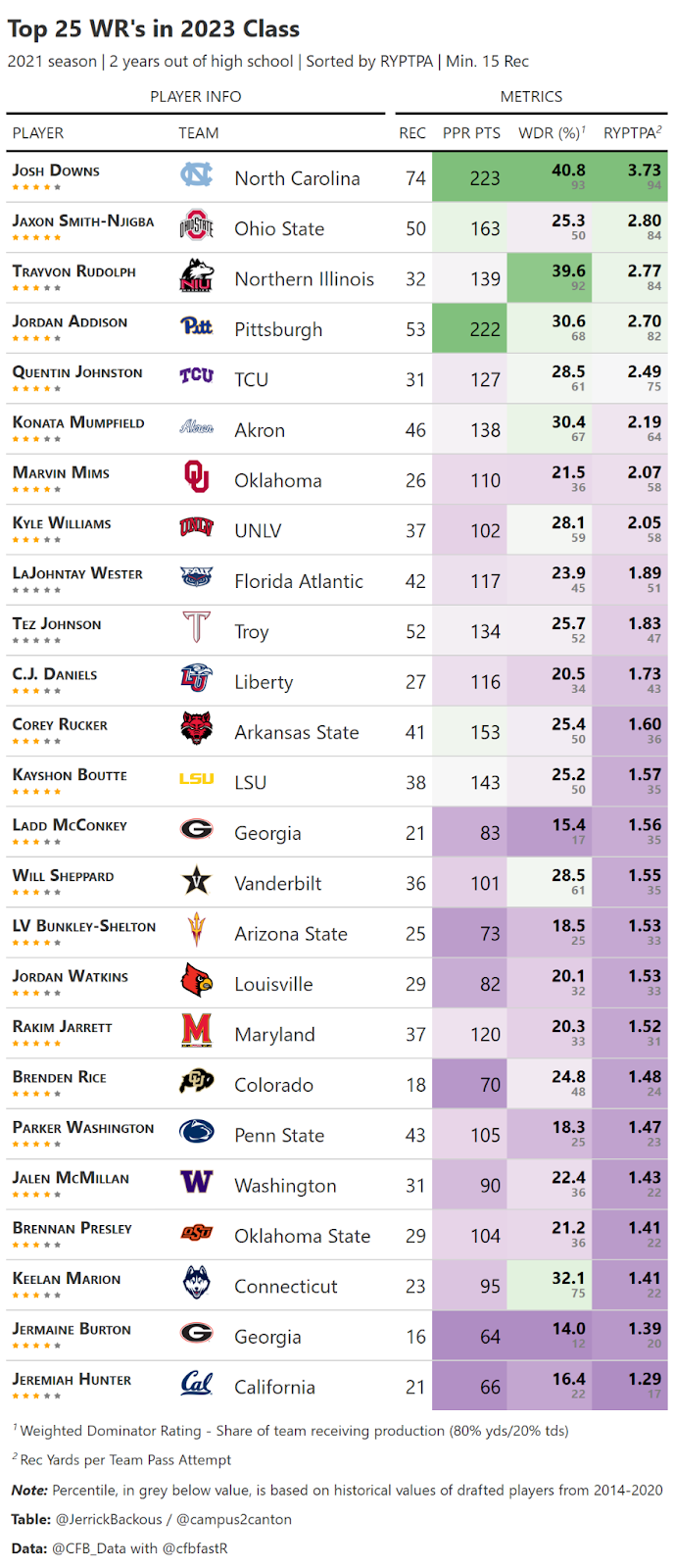
Task: Click player name Jaxon Smith-Njigba
Action: [83, 221]
